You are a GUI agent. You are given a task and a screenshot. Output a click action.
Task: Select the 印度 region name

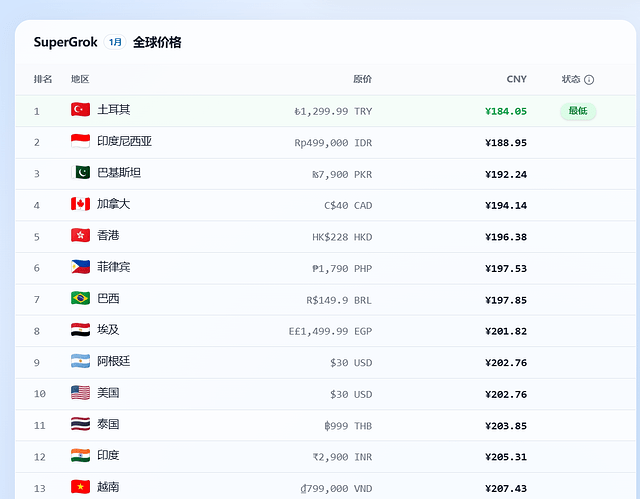108,456
